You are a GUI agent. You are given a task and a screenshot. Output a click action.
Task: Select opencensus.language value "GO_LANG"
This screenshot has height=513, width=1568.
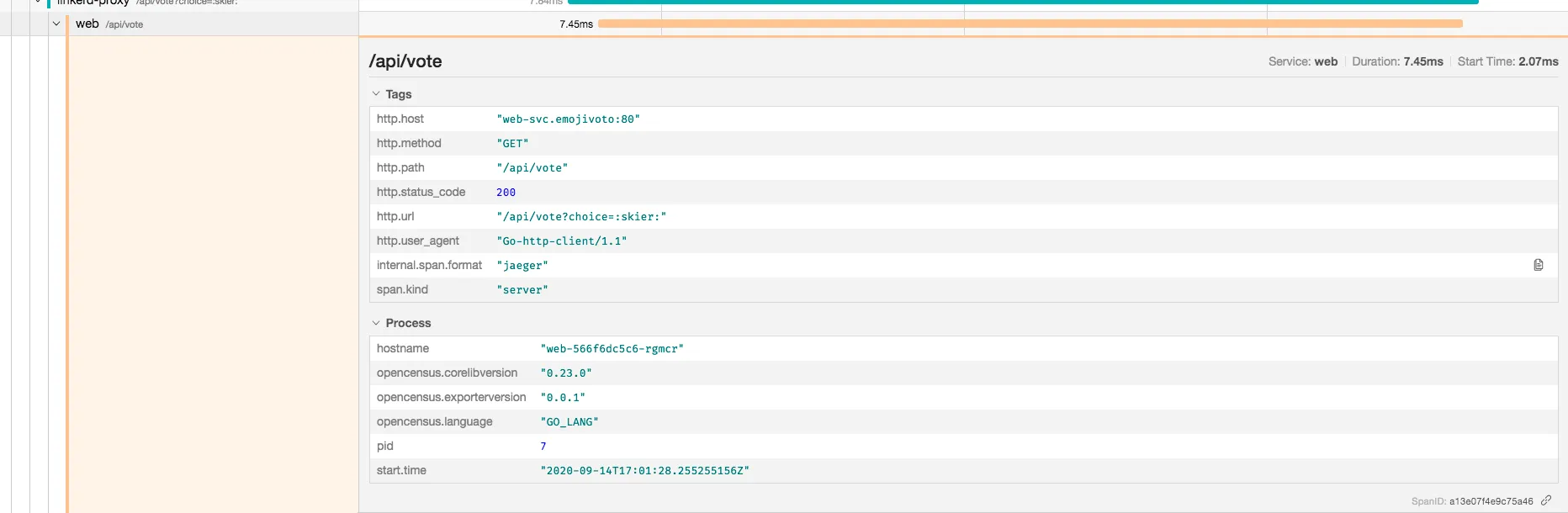(x=569, y=422)
